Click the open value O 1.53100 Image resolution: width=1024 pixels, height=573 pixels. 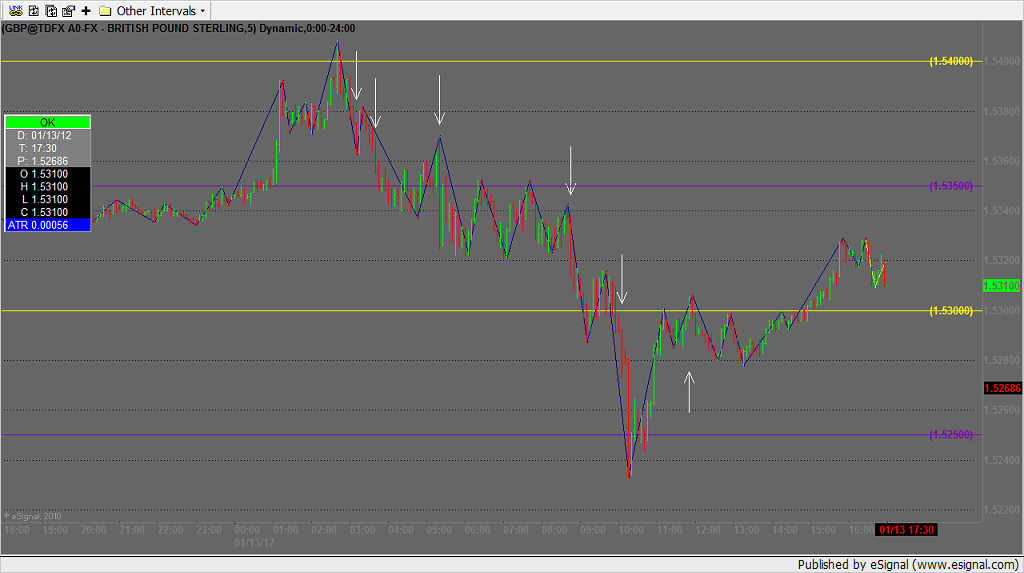(x=48, y=174)
